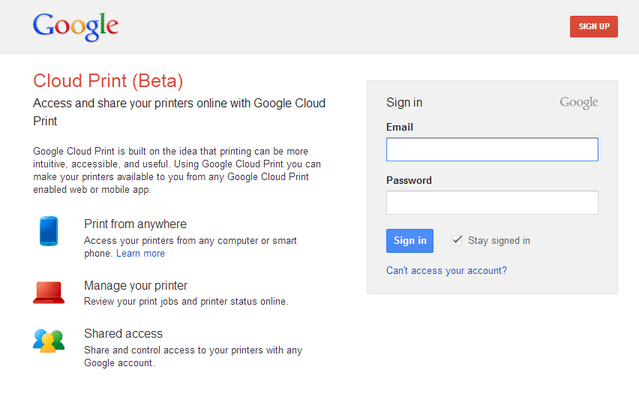The image size is (639, 406).
Task: Click the Sign in title text
Action: click(x=404, y=102)
